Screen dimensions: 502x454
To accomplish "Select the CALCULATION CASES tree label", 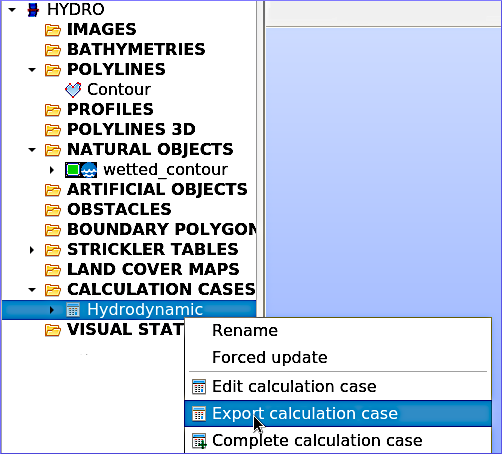I will click(x=161, y=290).
